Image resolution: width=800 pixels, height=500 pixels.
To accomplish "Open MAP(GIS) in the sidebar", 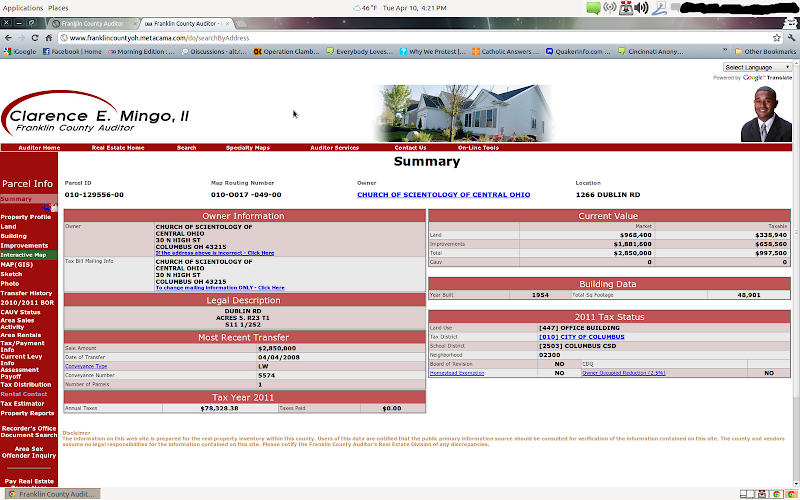I will coord(16,265).
